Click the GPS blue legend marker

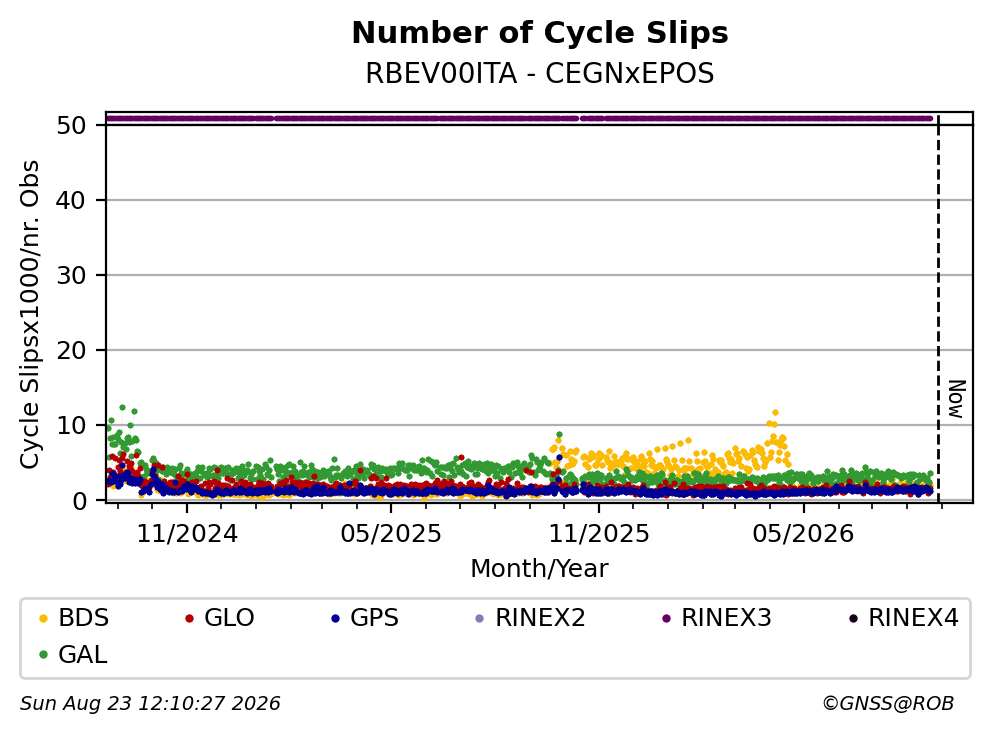coord(335,618)
